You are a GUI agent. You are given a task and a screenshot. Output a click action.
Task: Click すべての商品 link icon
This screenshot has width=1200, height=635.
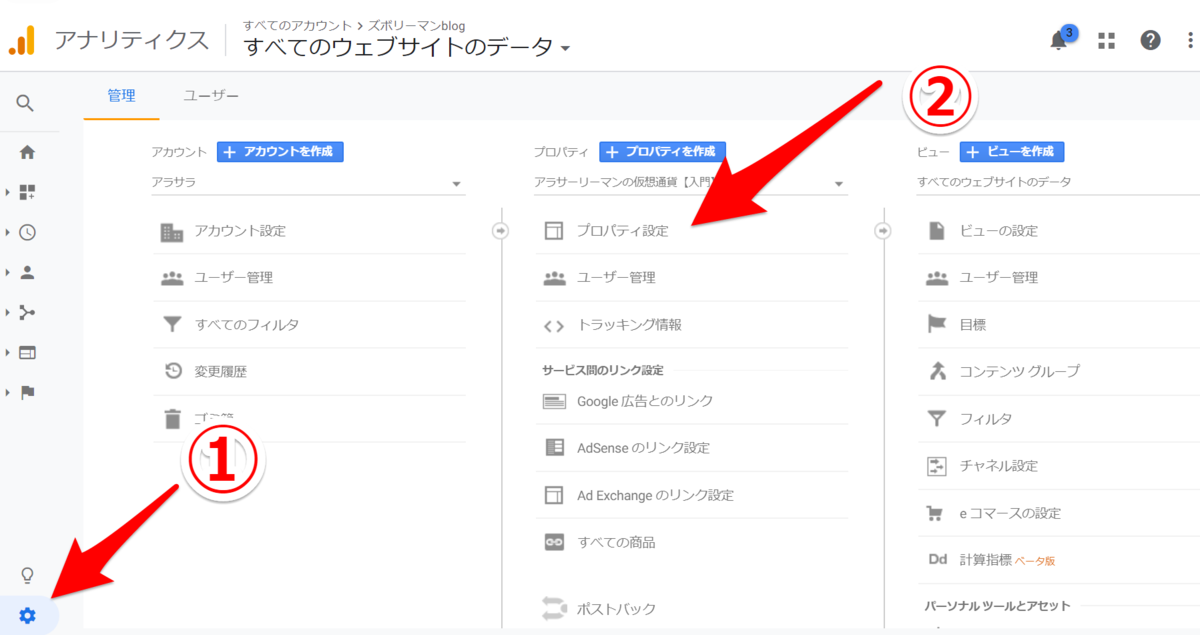pos(554,542)
